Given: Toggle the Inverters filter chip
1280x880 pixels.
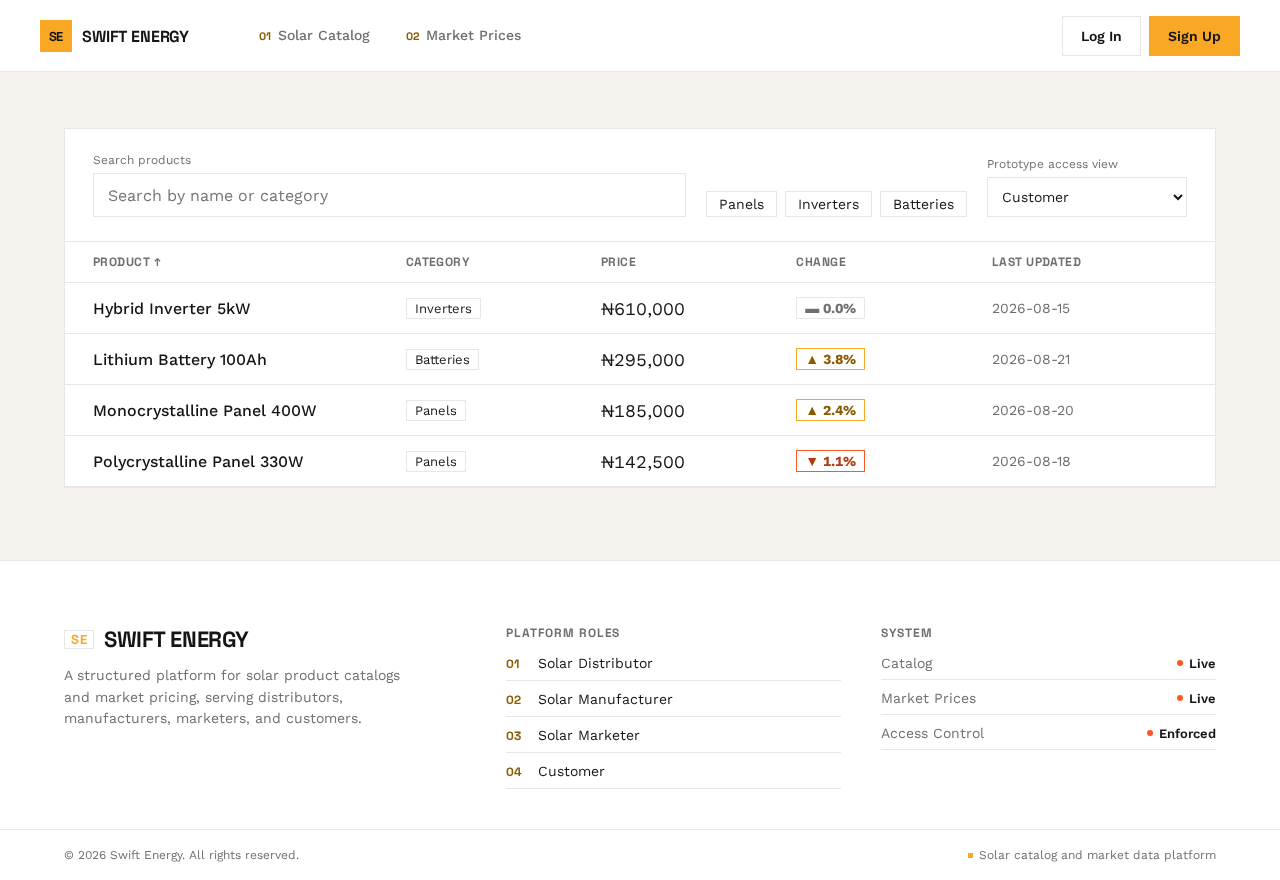Looking at the screenshot, I should [828, 204].
